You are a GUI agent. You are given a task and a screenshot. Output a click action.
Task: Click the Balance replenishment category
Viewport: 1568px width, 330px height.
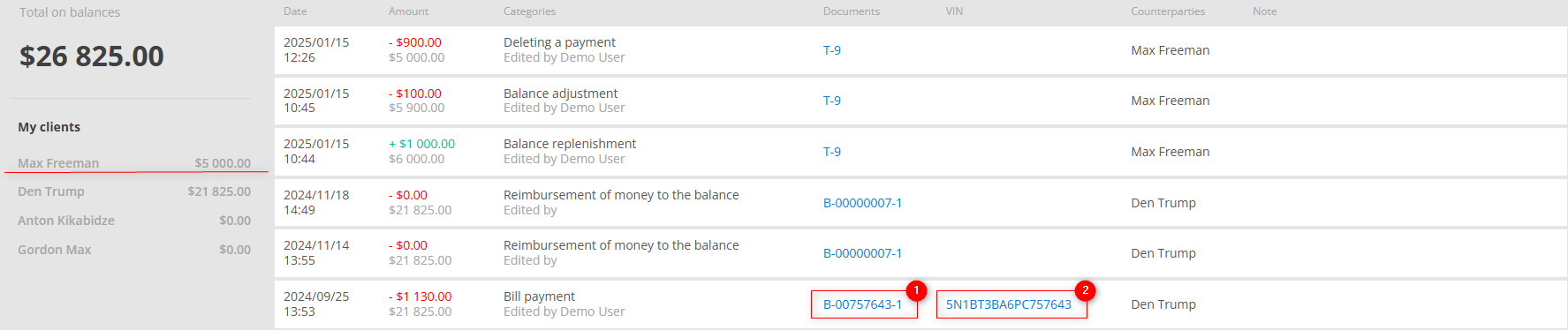tap(570, 144)
